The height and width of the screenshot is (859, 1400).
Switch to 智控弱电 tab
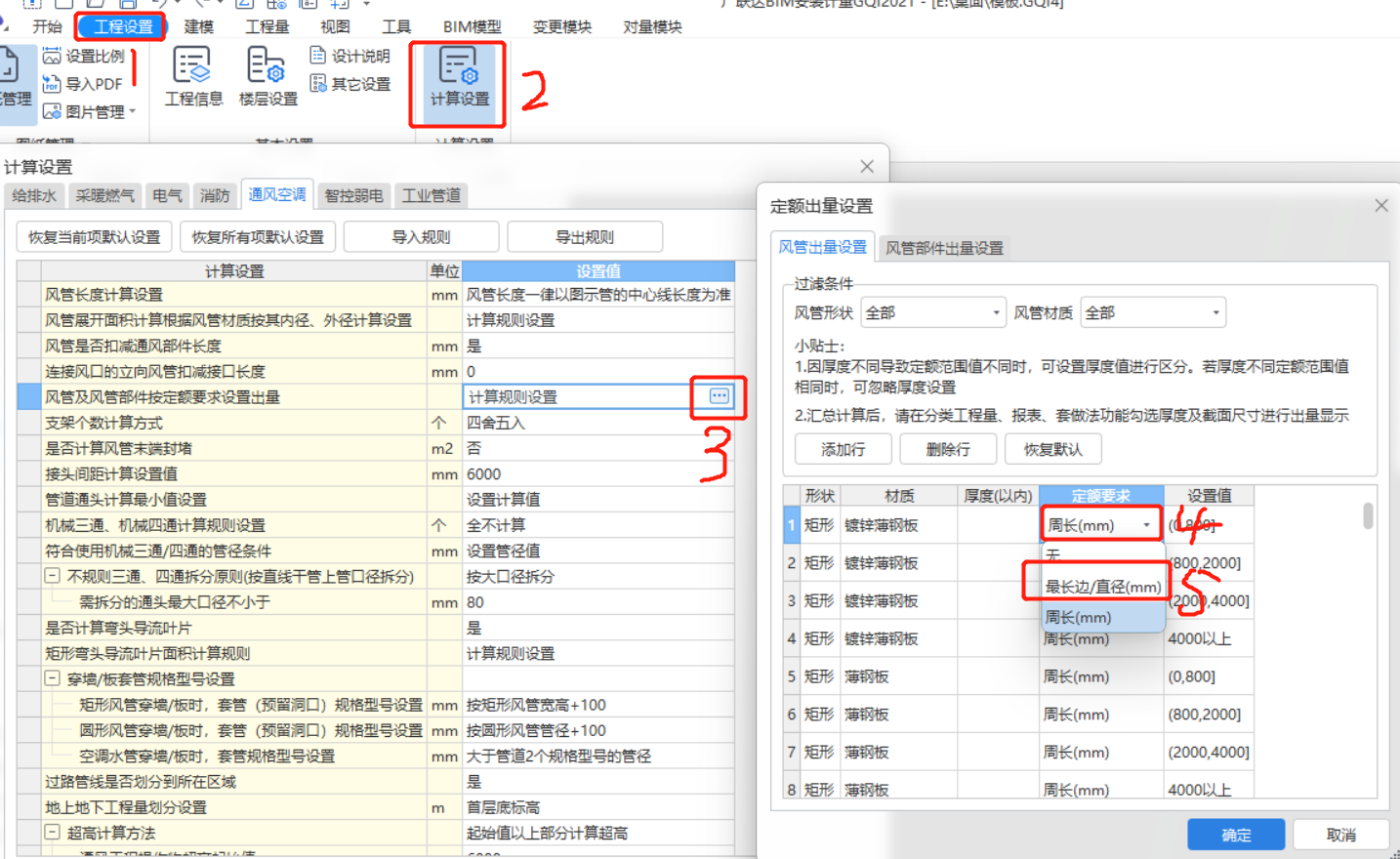point(353,195)
